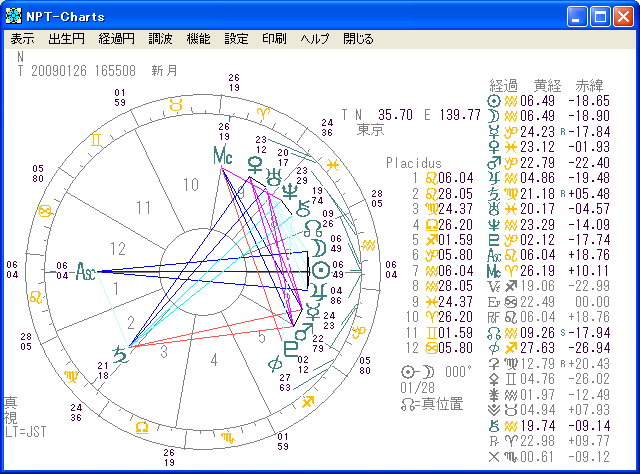Screen dimensions: 640x474
Task: Click the Sun-Moon angle 000° text
Action: tap(458, 372)
